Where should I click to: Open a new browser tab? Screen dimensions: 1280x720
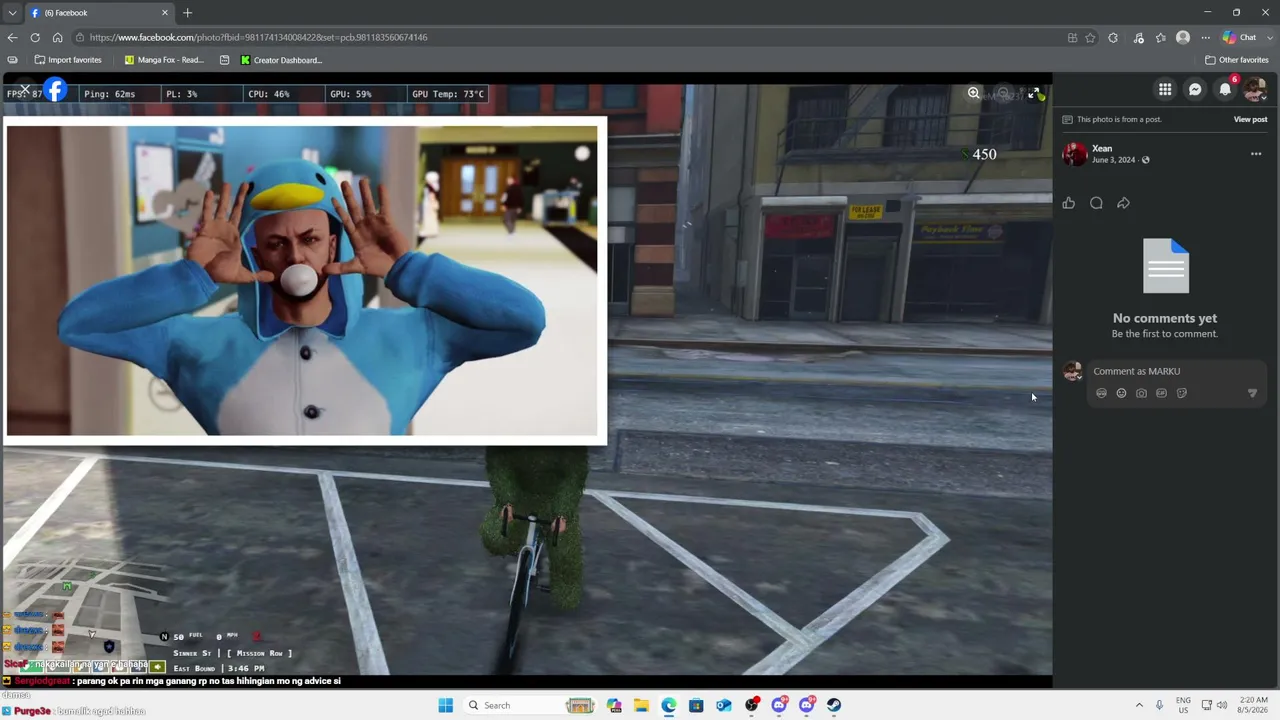coord(187,13)
